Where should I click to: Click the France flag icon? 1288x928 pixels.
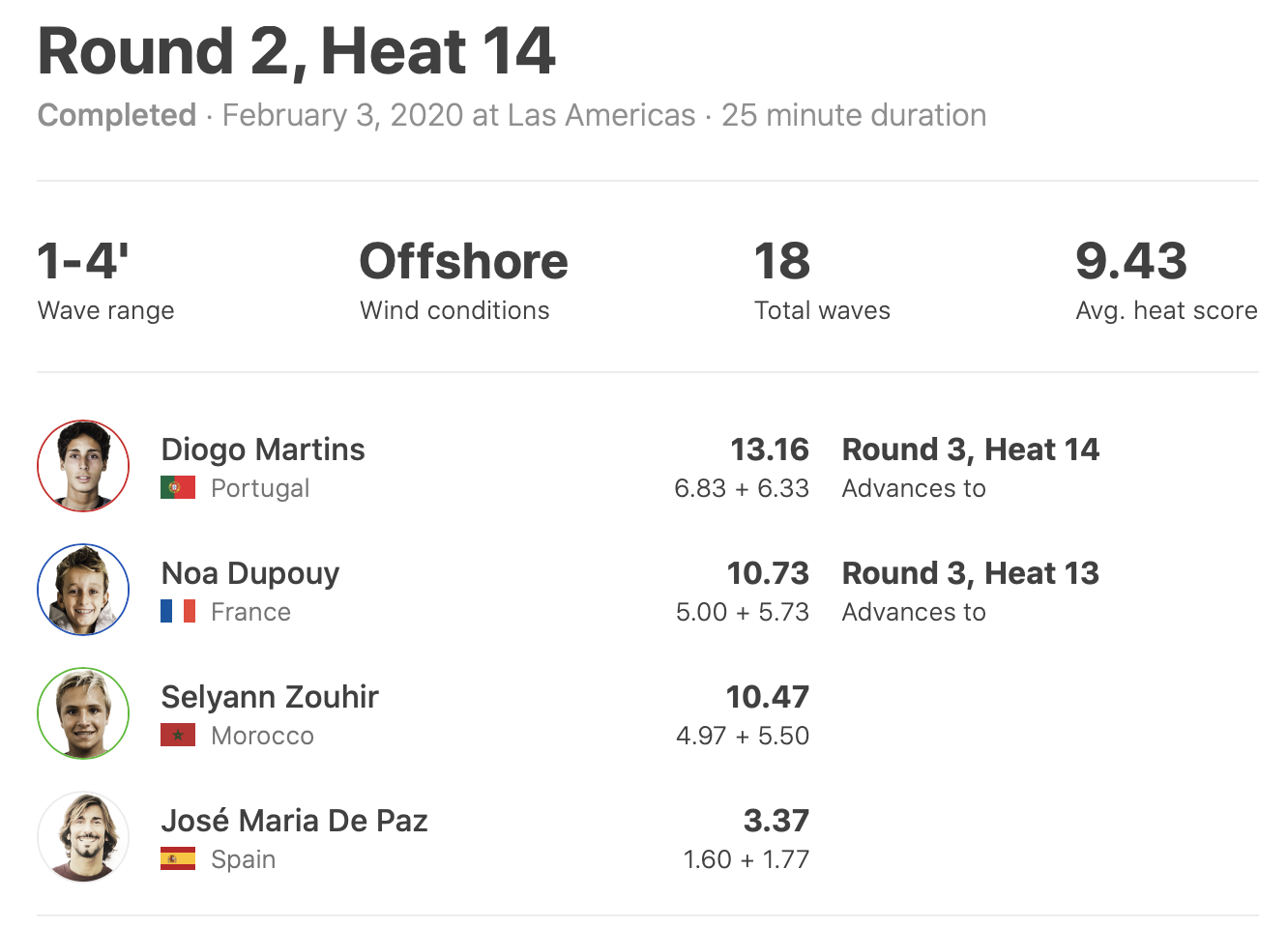[x=178, y=612]
